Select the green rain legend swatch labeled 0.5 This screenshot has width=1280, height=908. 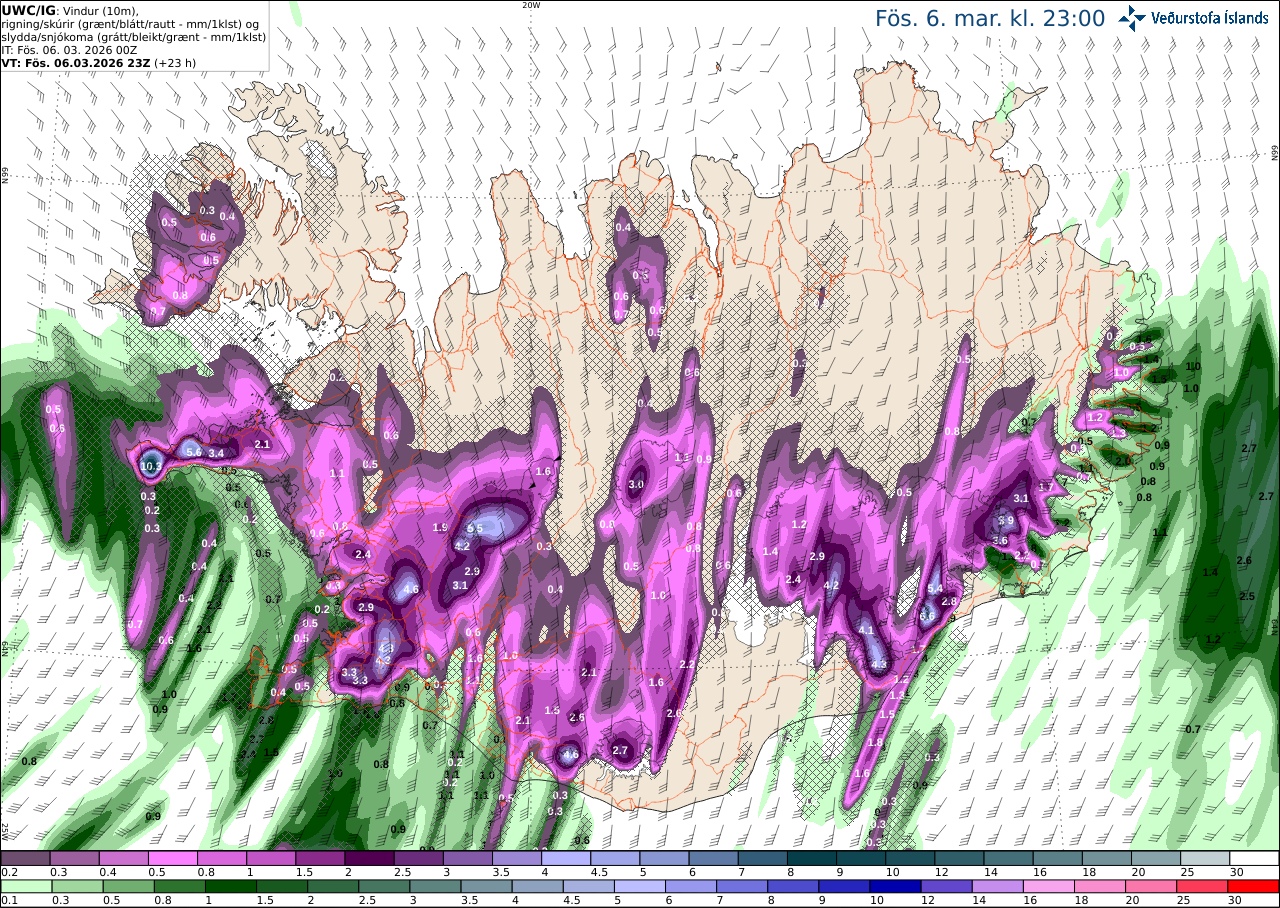click(x=128, y=886)
